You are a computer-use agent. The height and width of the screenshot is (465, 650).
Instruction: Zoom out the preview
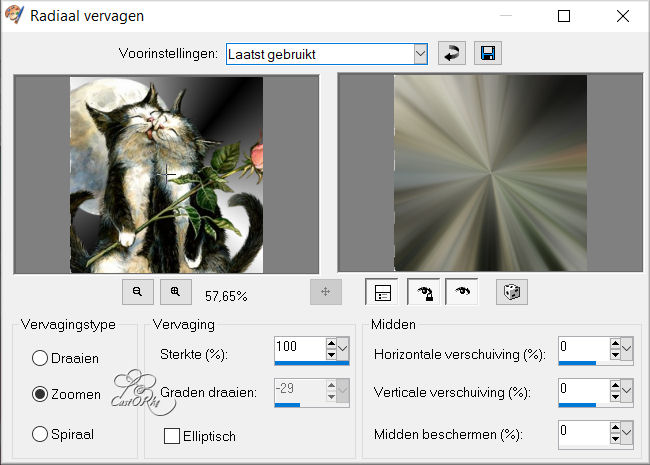point(138,292)
